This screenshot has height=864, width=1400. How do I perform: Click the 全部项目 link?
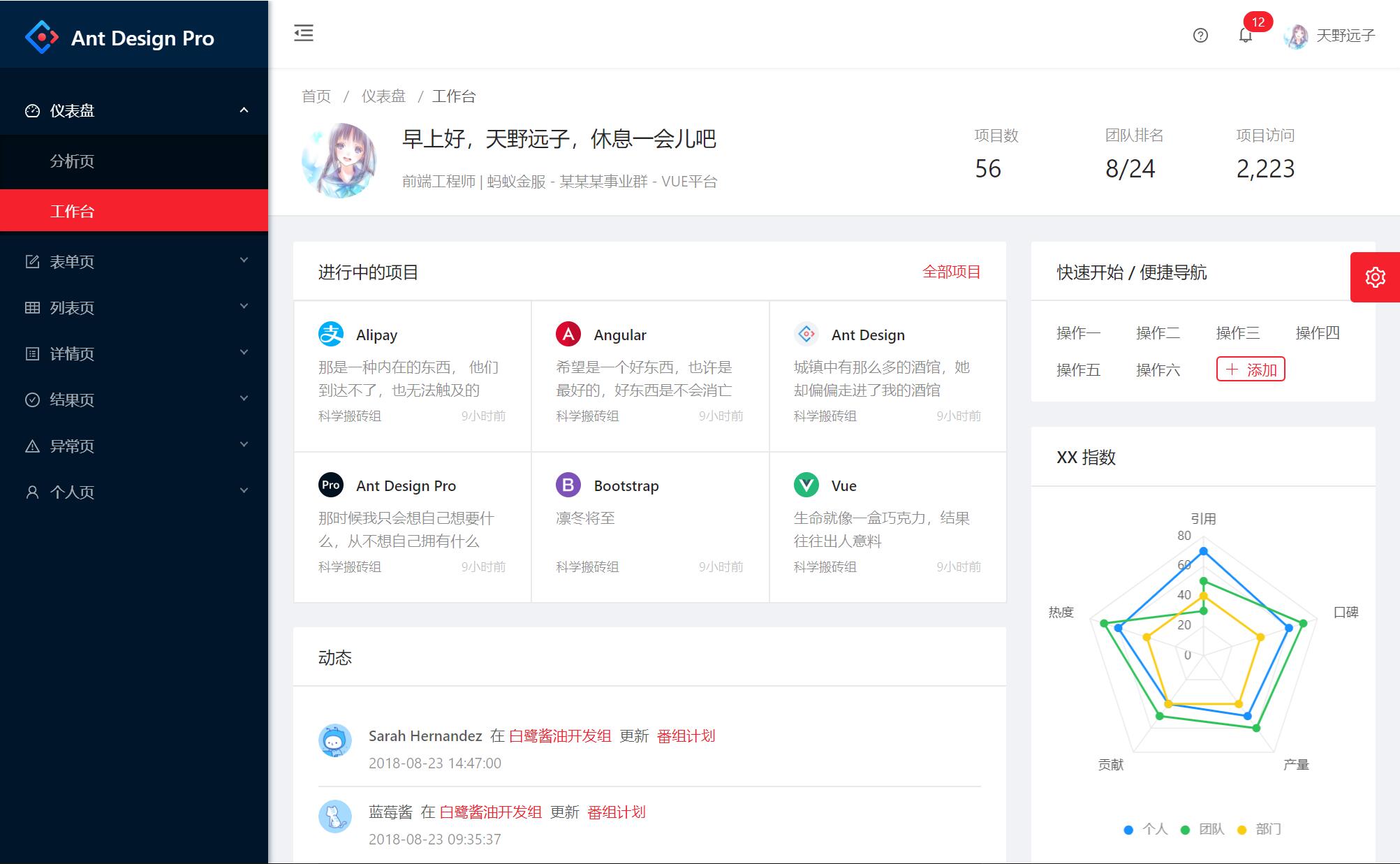click(951, 272)
